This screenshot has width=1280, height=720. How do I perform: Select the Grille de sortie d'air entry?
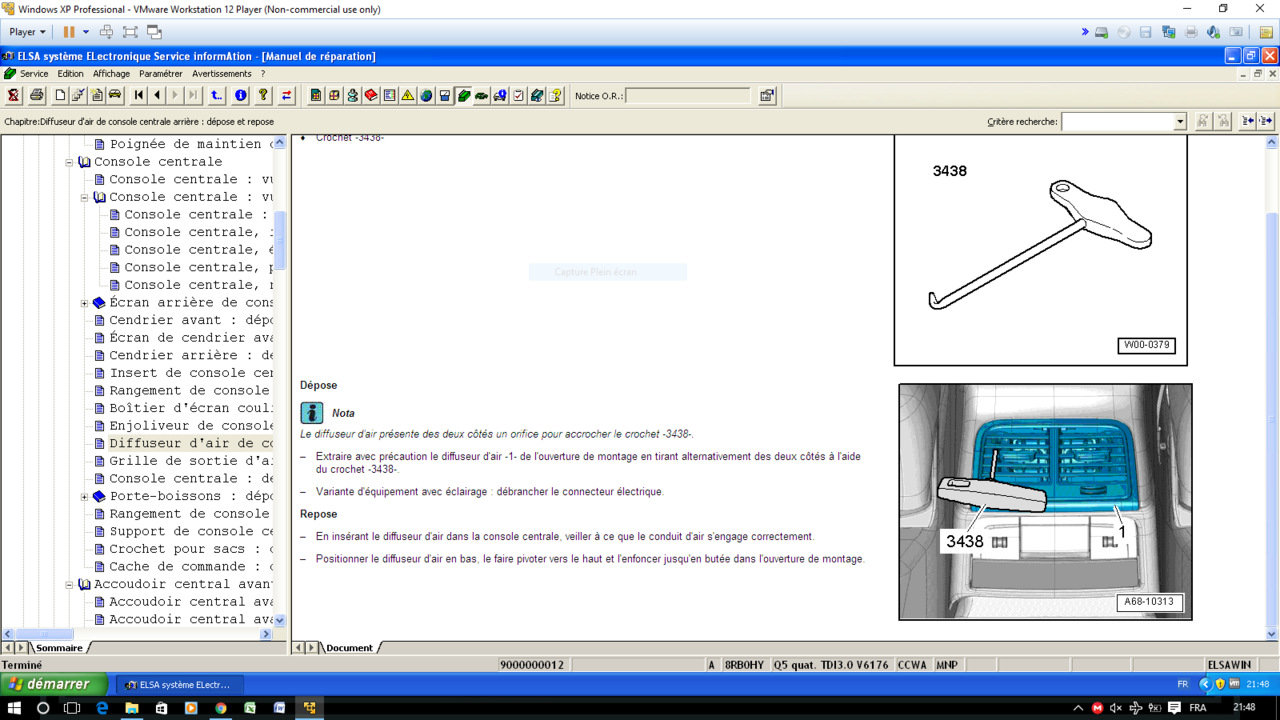pos(180,460)
